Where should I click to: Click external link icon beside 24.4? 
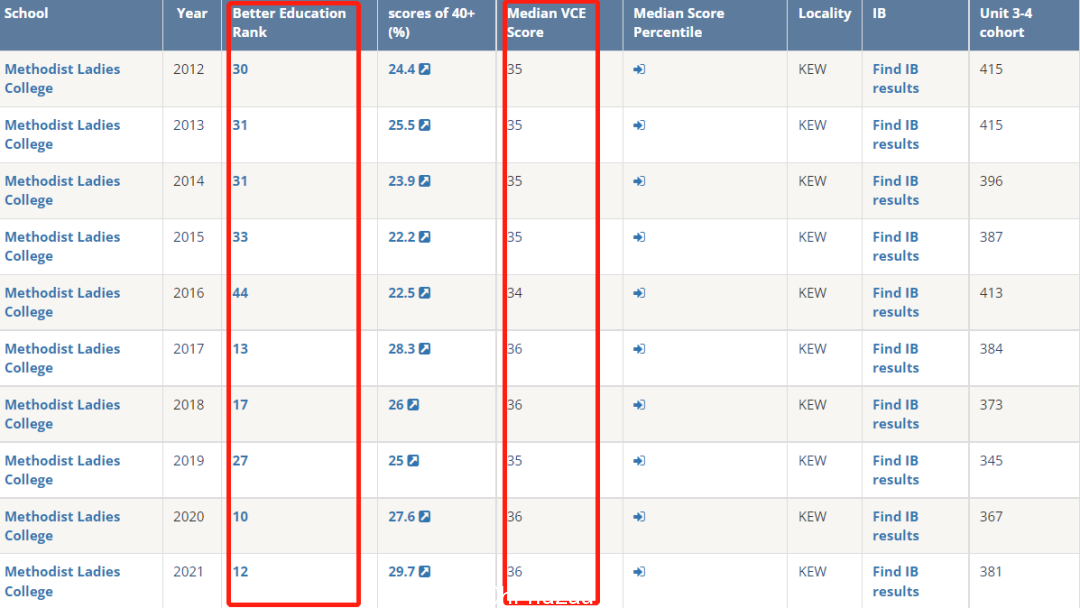[425, 69]
